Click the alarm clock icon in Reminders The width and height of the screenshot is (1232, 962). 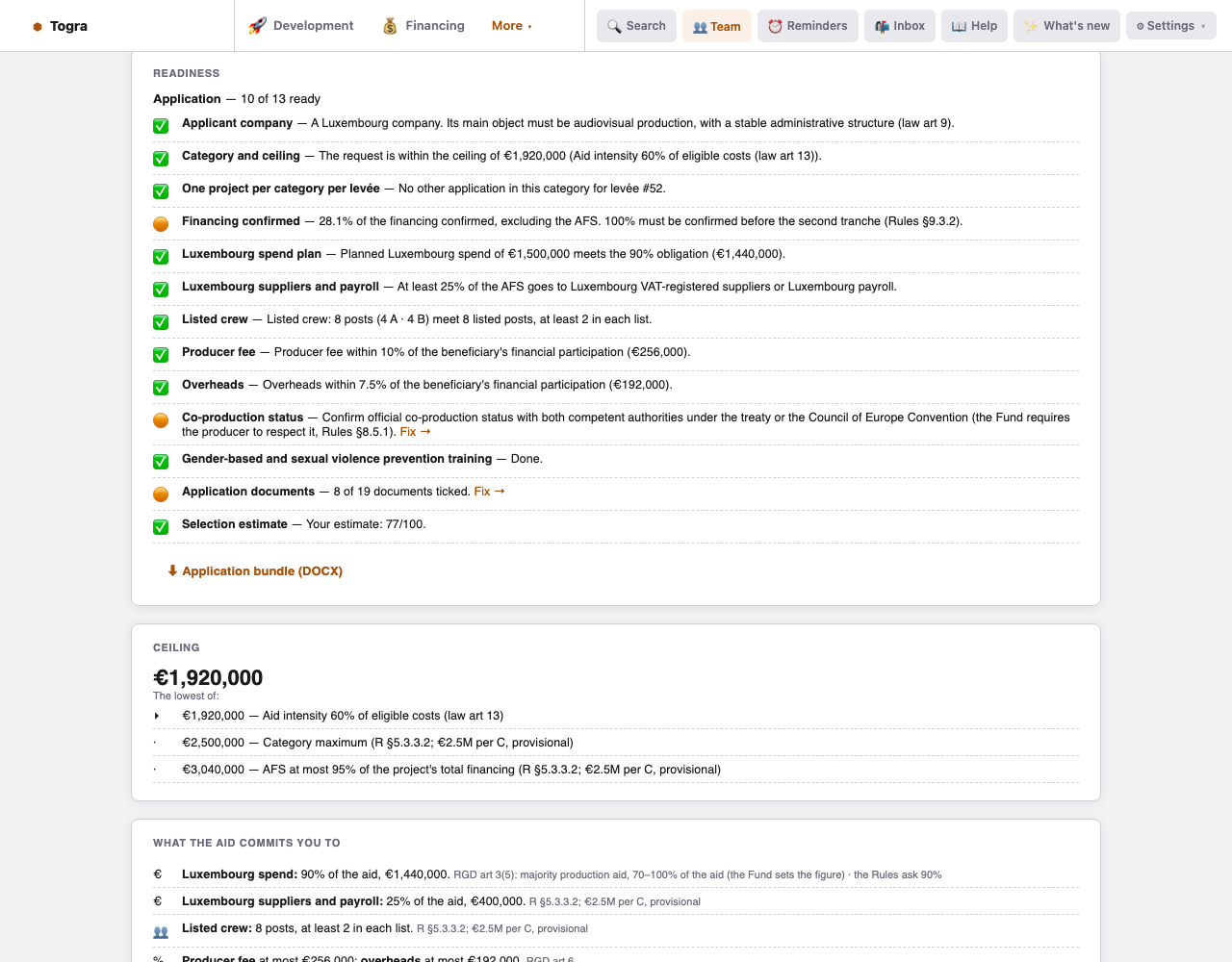point(775,26)
